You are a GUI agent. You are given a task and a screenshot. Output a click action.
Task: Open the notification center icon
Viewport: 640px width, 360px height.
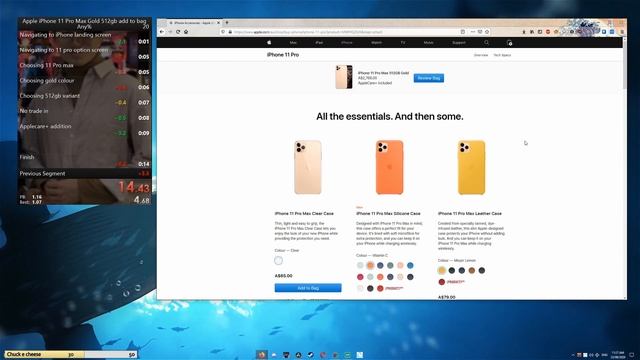point(632,355)
